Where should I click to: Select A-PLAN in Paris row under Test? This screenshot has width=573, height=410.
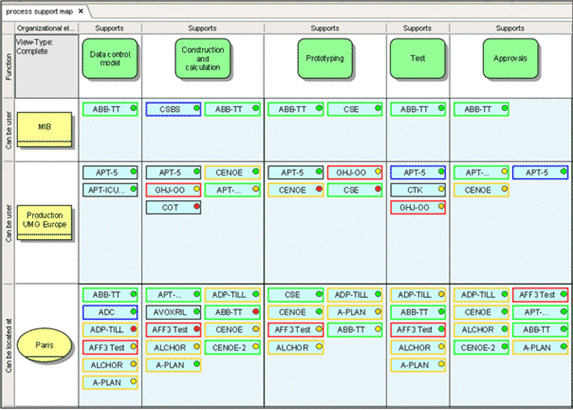point(418,365)
